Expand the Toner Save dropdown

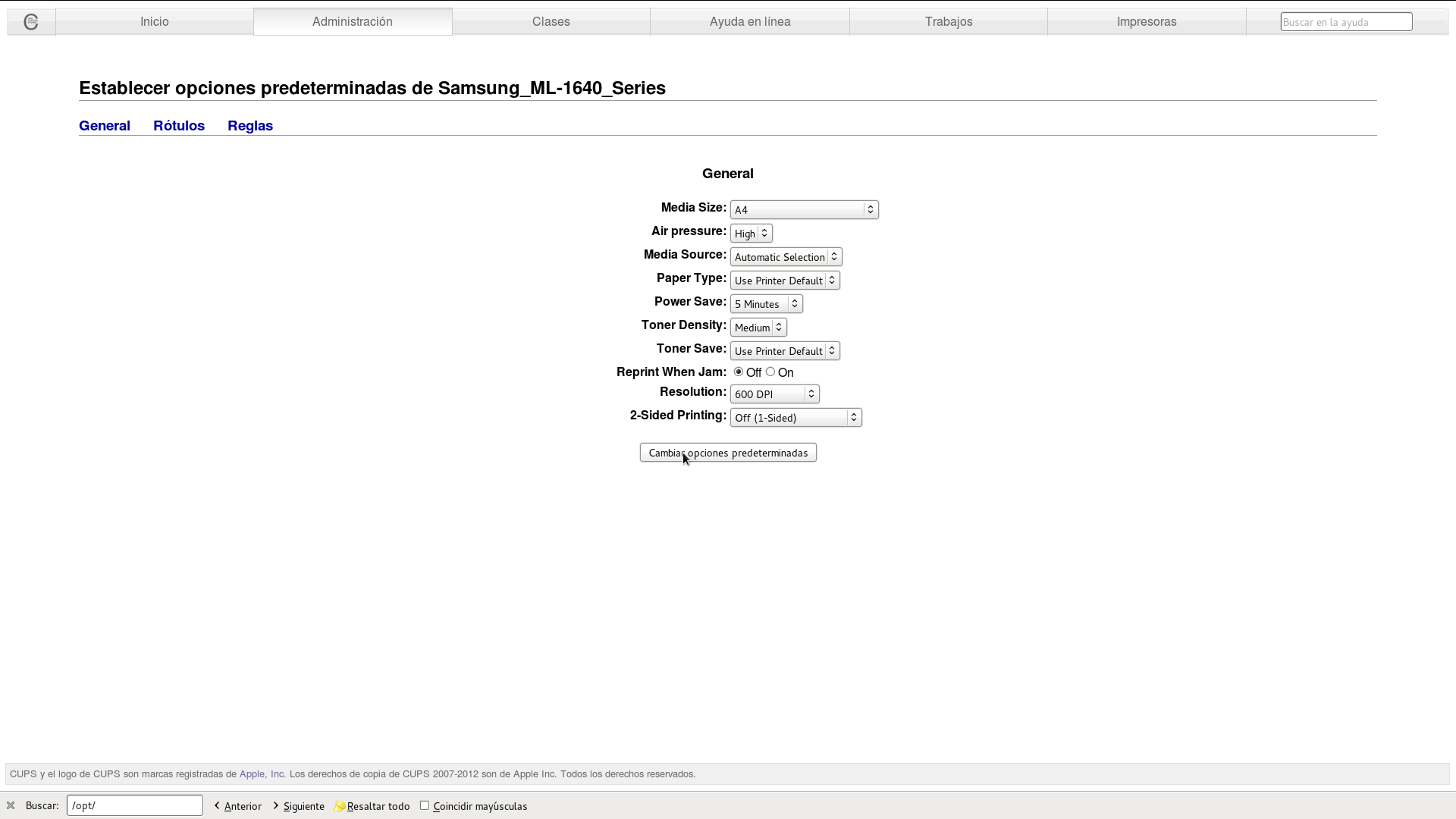tap(785, 350)
